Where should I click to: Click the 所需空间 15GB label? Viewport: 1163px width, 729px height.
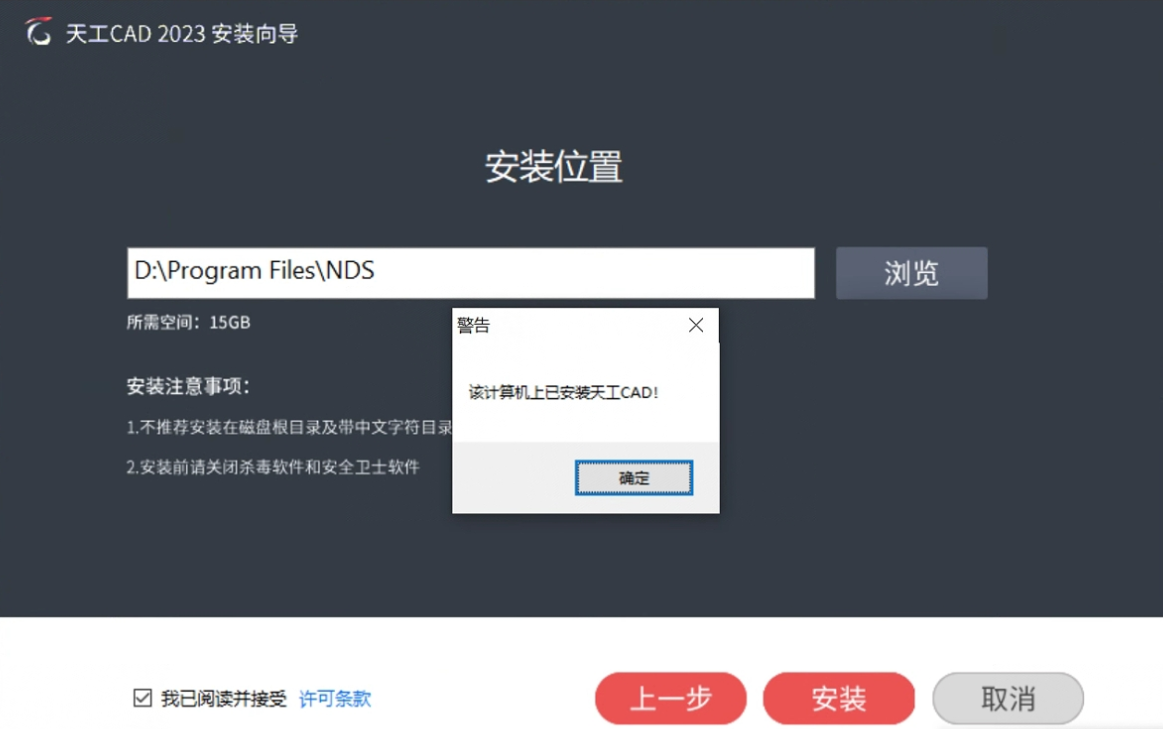(x=188, y=323)
